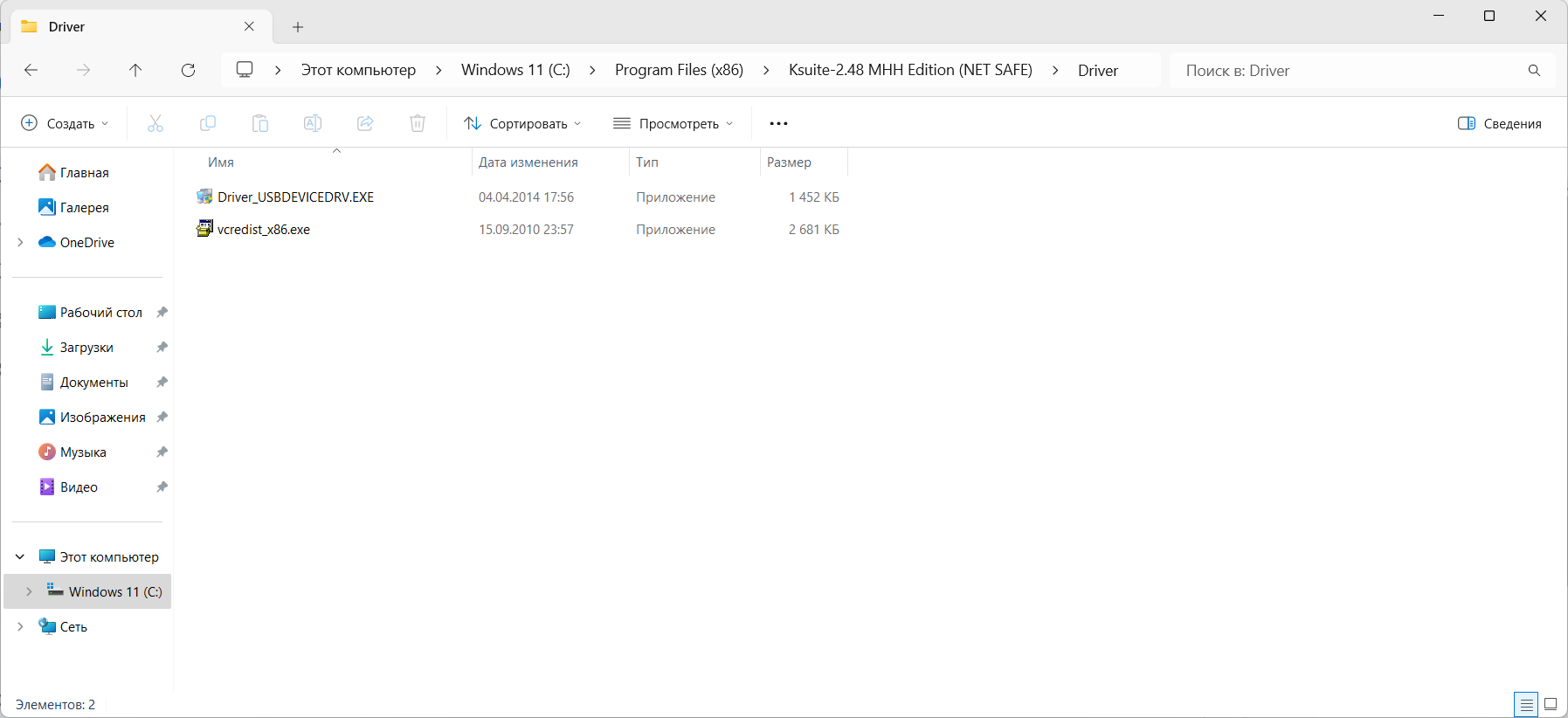Open the Создать dropdown
This screenshot has height=718, width=1568.
coord(66,123)
